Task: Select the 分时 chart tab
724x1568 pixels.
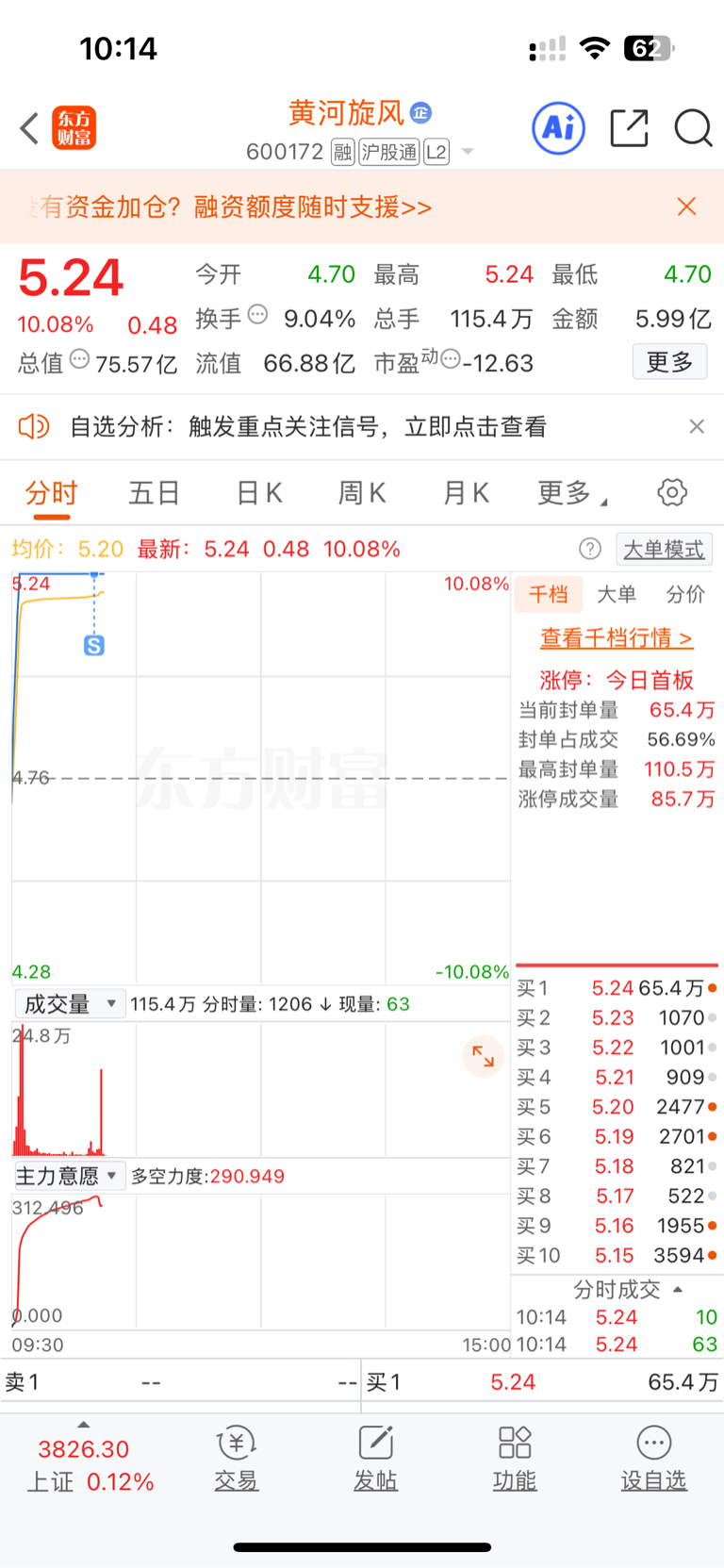Action: tap(51, 493)
